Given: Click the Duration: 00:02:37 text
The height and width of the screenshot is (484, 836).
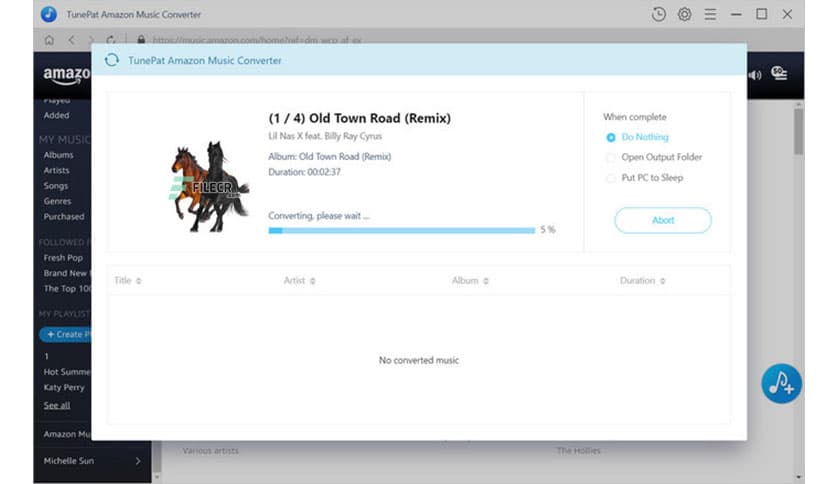Looking at the screenshot, I should tap(304, 172).
